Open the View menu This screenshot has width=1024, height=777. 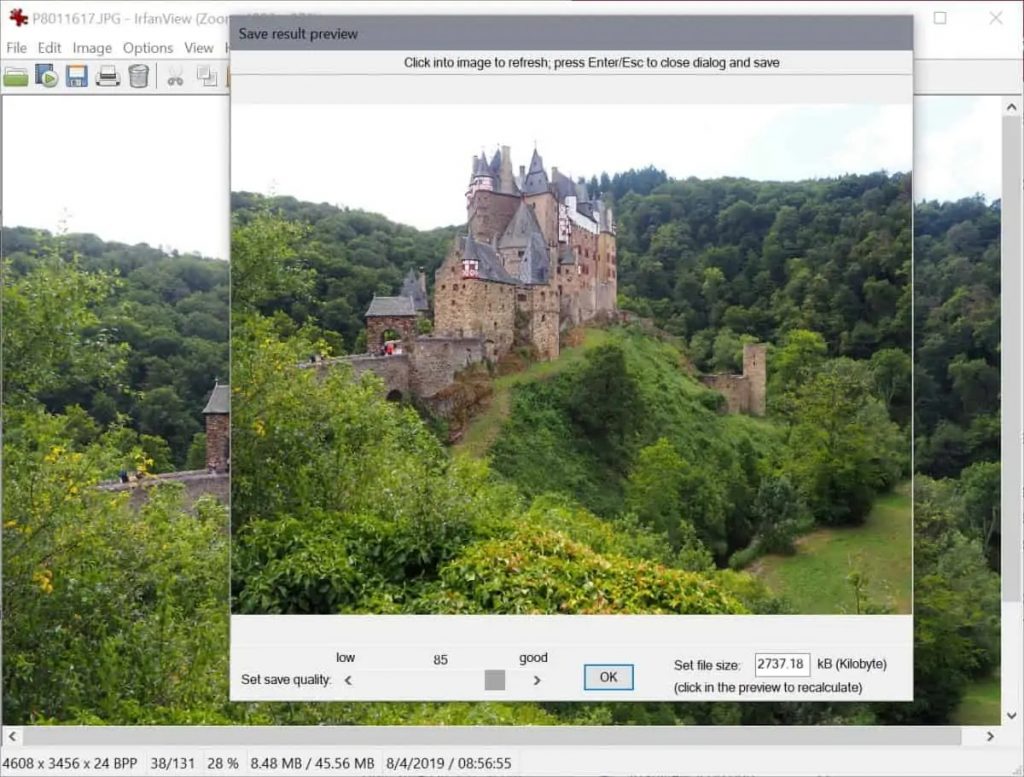coord(198,48)
